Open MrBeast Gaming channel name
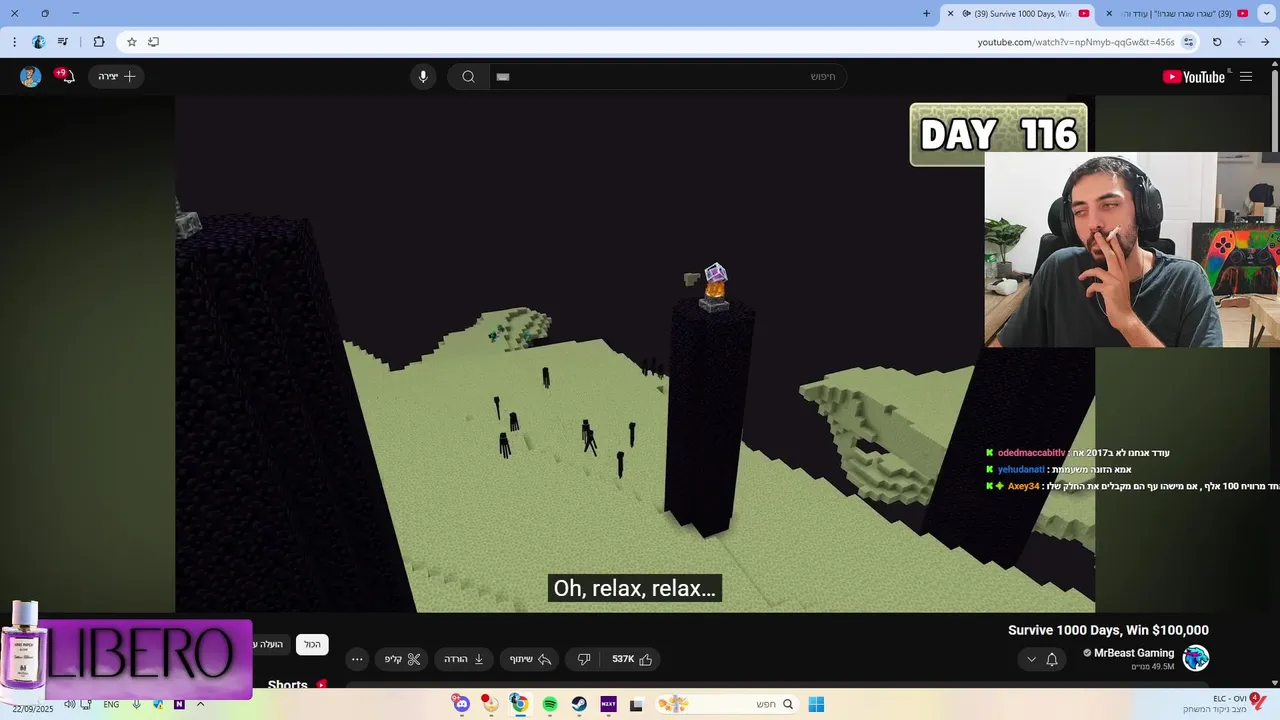This screenshot has width=1280, height=720. [1134, 653]
